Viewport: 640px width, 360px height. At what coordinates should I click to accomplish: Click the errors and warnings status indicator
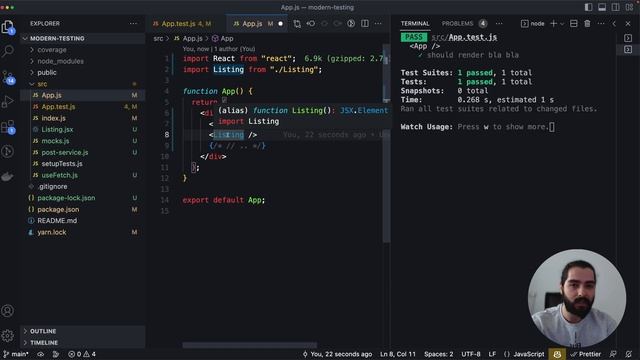click(x=82, y=354)
